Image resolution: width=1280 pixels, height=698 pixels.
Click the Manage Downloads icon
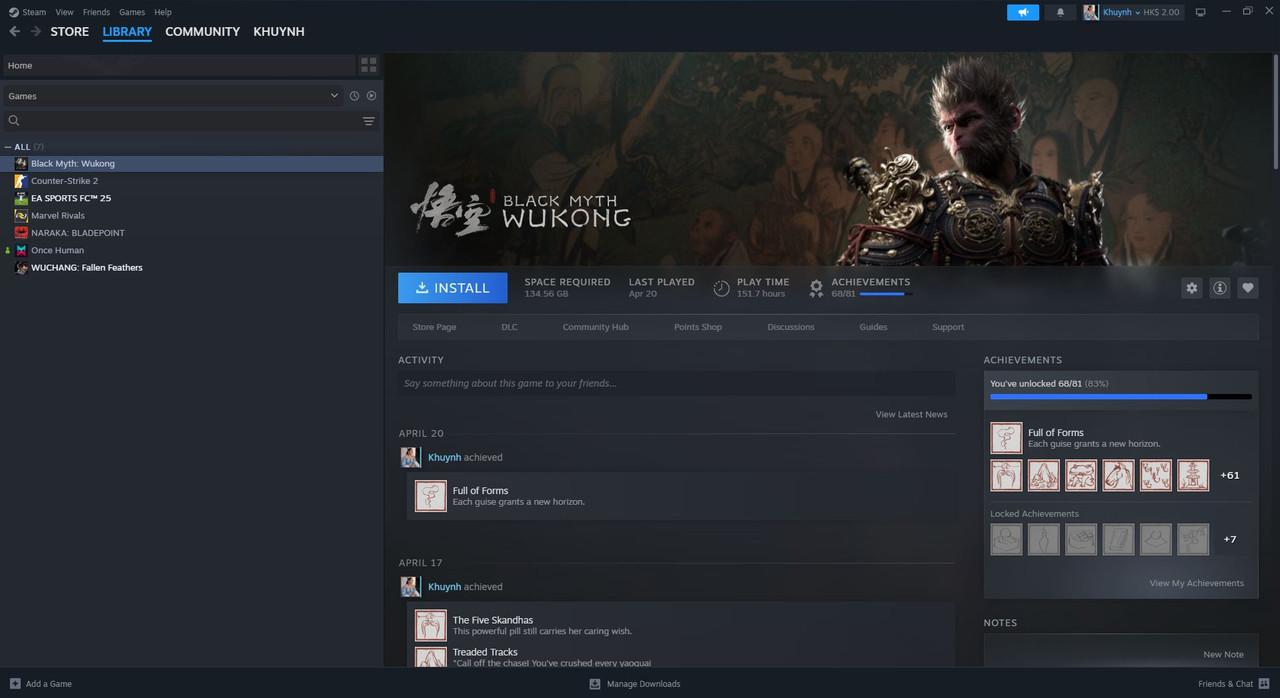595,684
